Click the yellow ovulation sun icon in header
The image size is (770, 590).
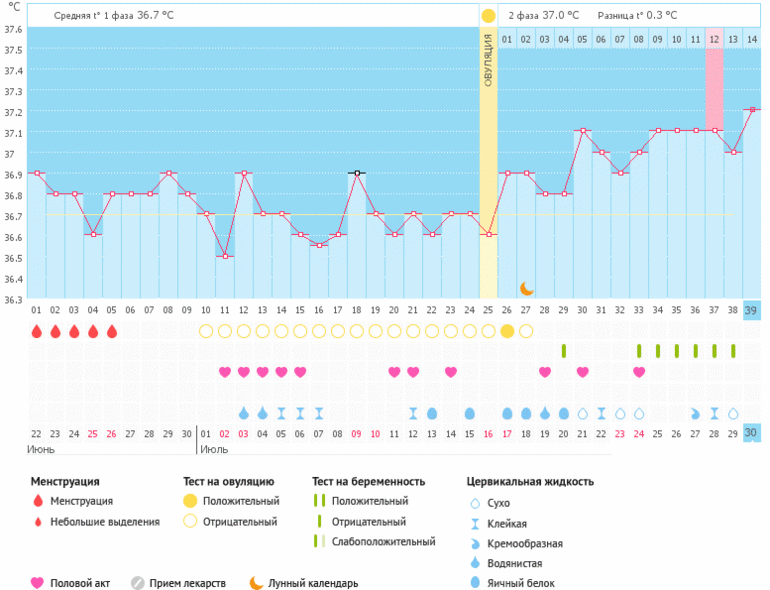488,16
